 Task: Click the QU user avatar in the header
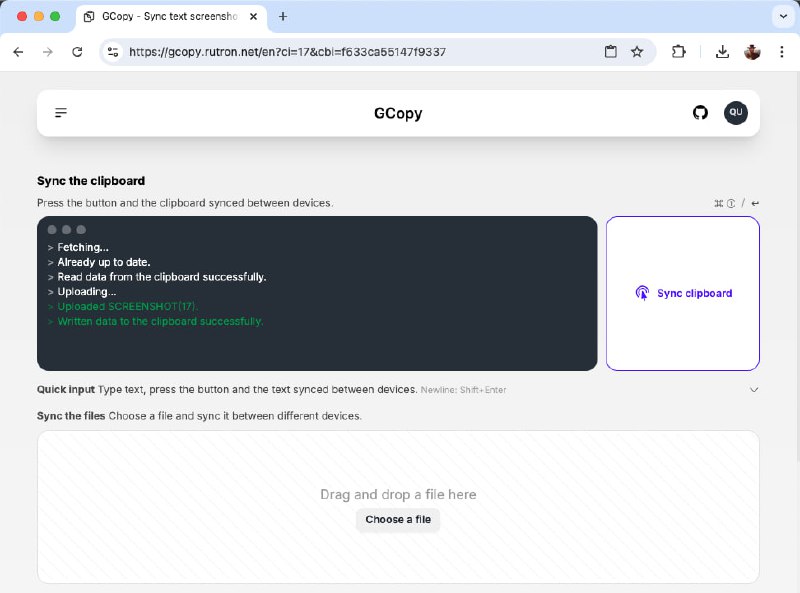coord(736,113)
